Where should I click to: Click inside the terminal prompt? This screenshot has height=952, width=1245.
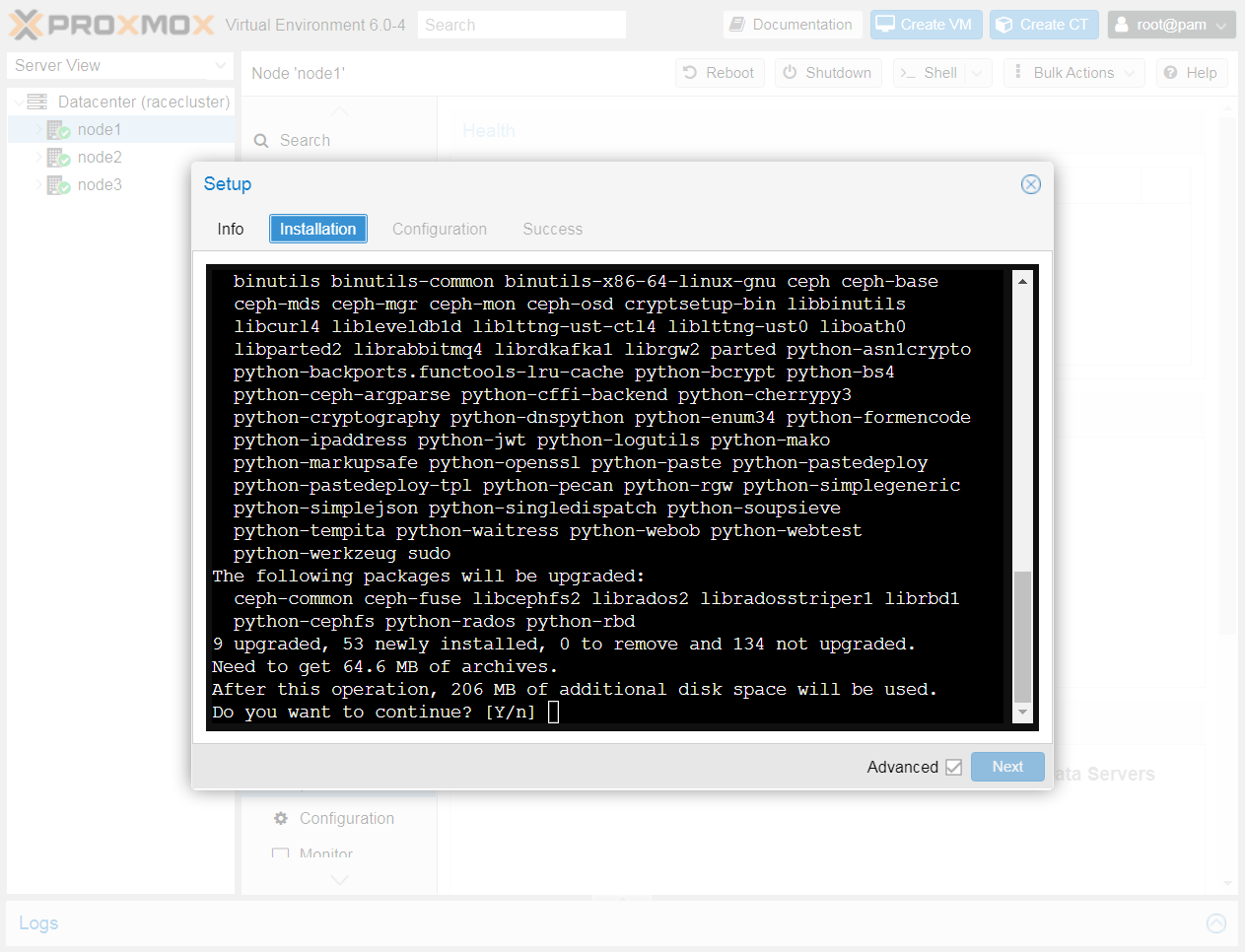(553, 712)
